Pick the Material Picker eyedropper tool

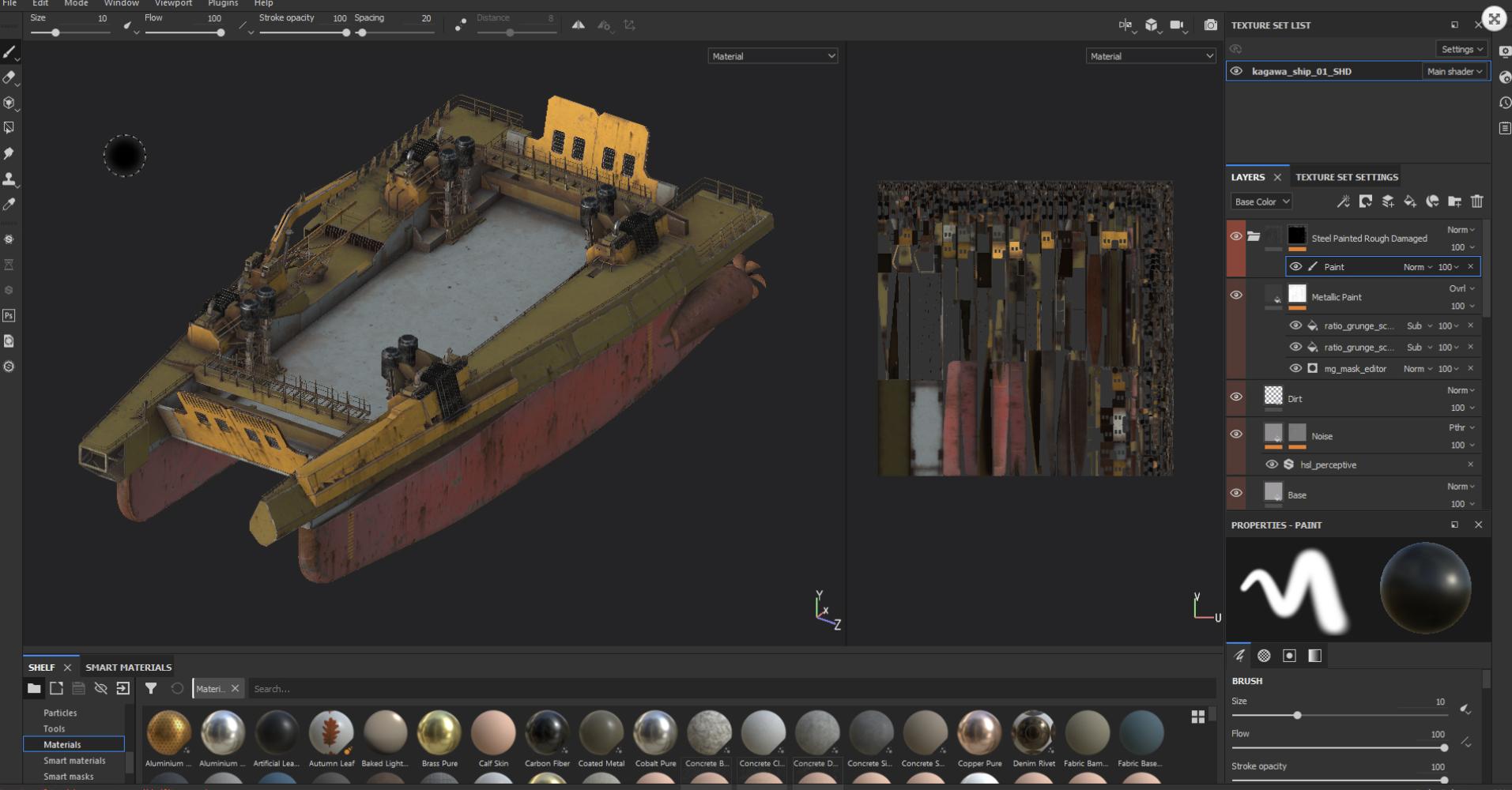coord(9,205)
